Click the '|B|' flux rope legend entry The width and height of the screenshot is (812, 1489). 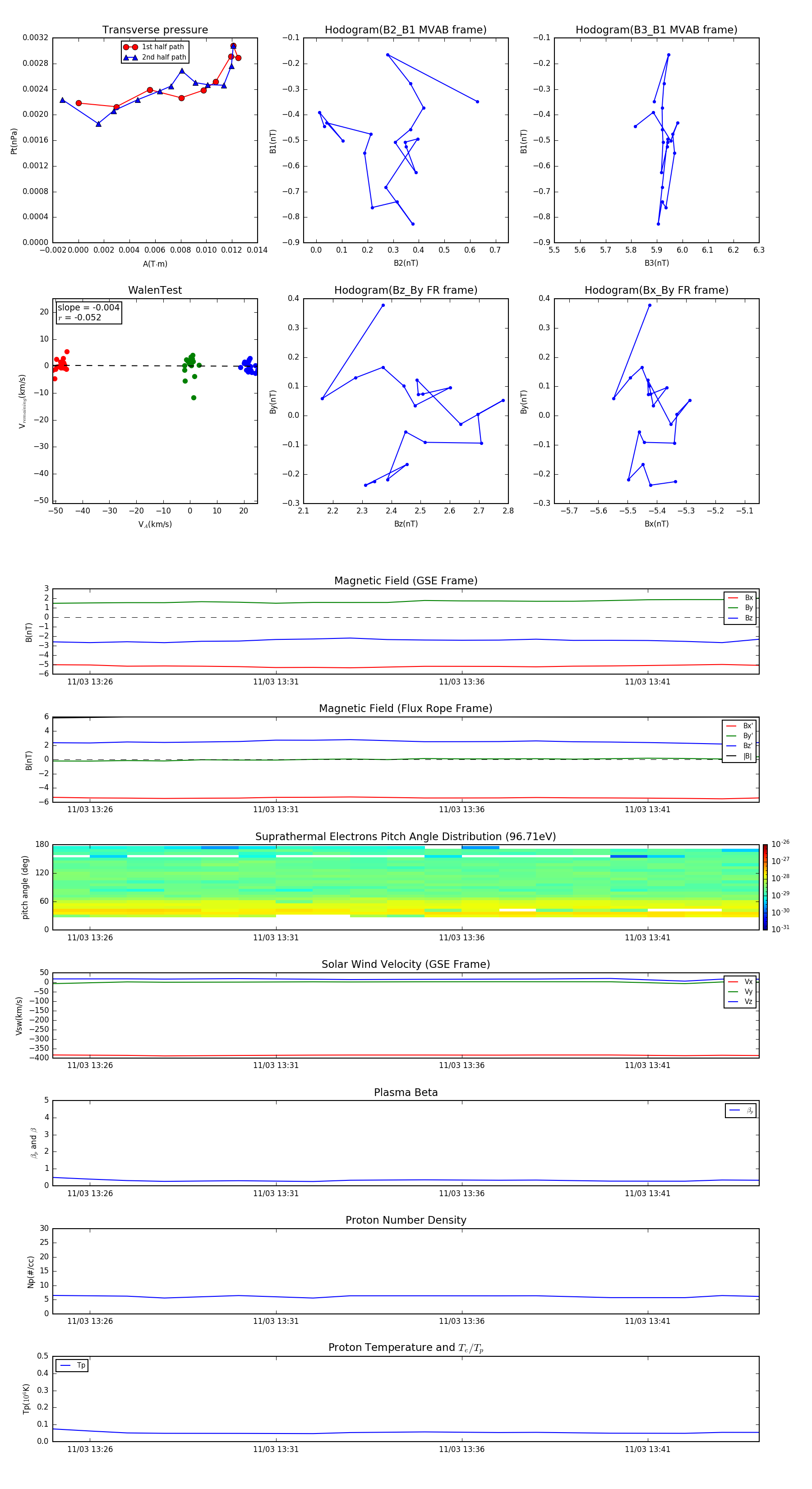740,756
